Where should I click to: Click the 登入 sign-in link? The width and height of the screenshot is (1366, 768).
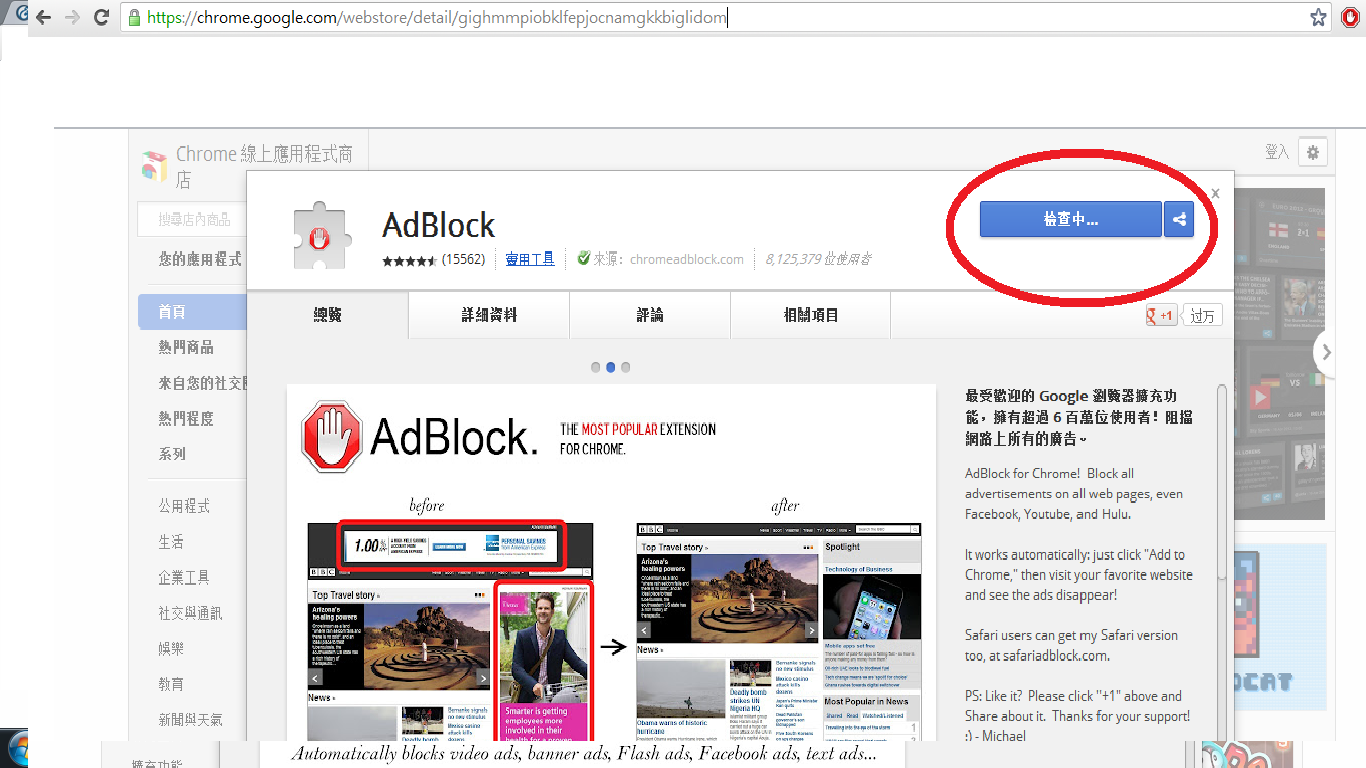coord(1276,152)
